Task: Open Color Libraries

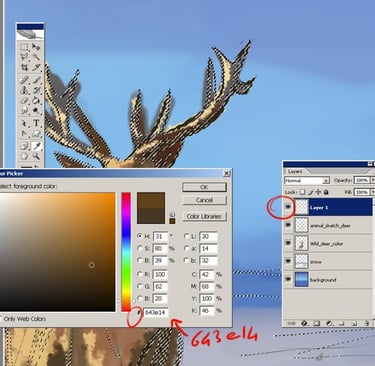Action: coord(204,216)
